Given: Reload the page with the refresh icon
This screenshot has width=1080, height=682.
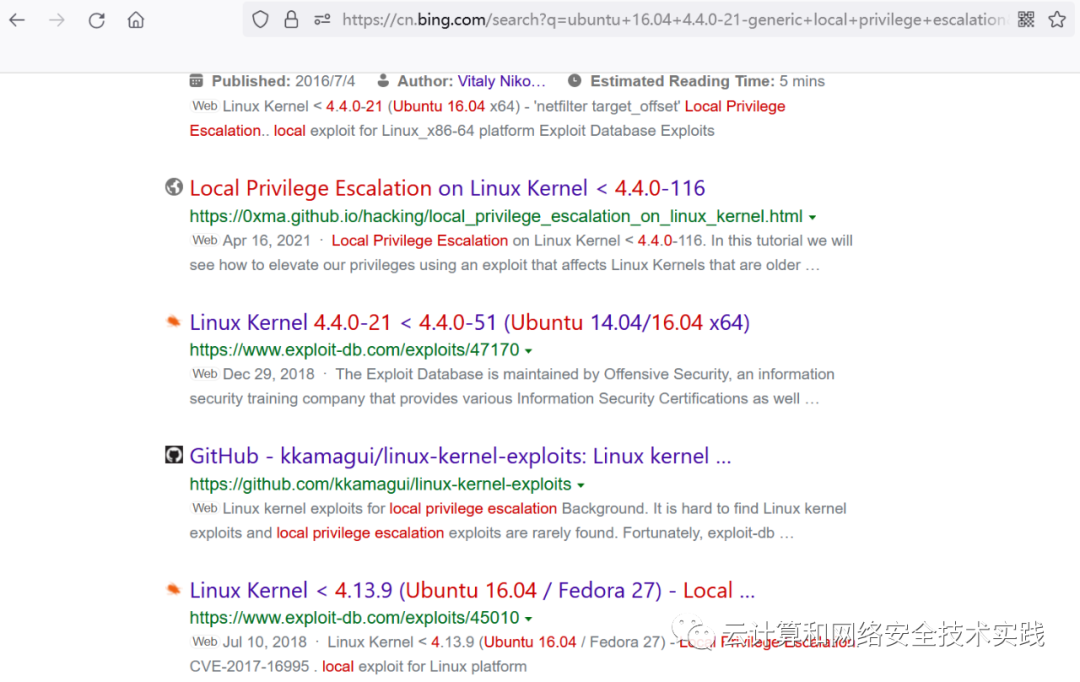Looking at the screenshot, I should [96, 20].
